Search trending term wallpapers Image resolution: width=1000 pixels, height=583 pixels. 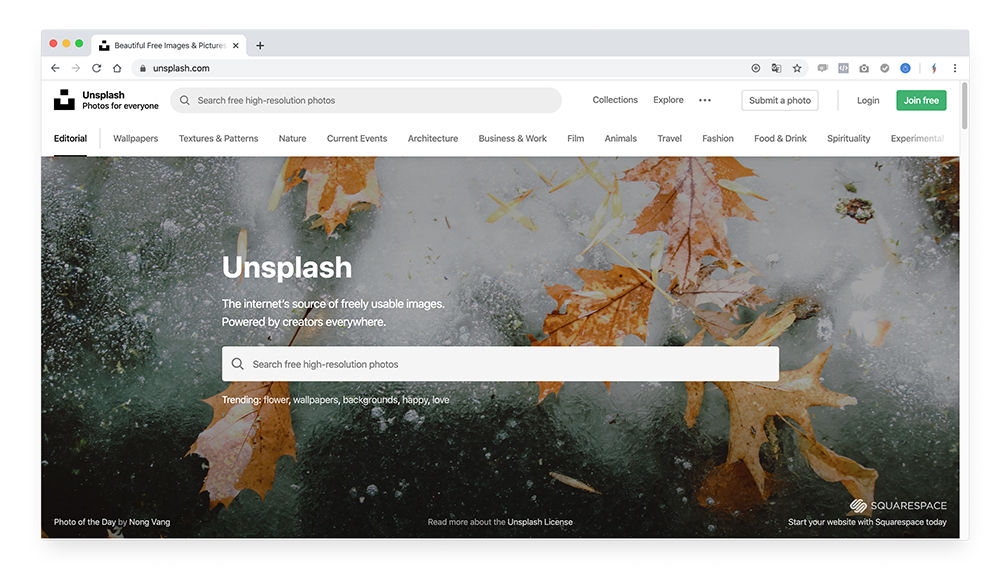pos(316,400)
